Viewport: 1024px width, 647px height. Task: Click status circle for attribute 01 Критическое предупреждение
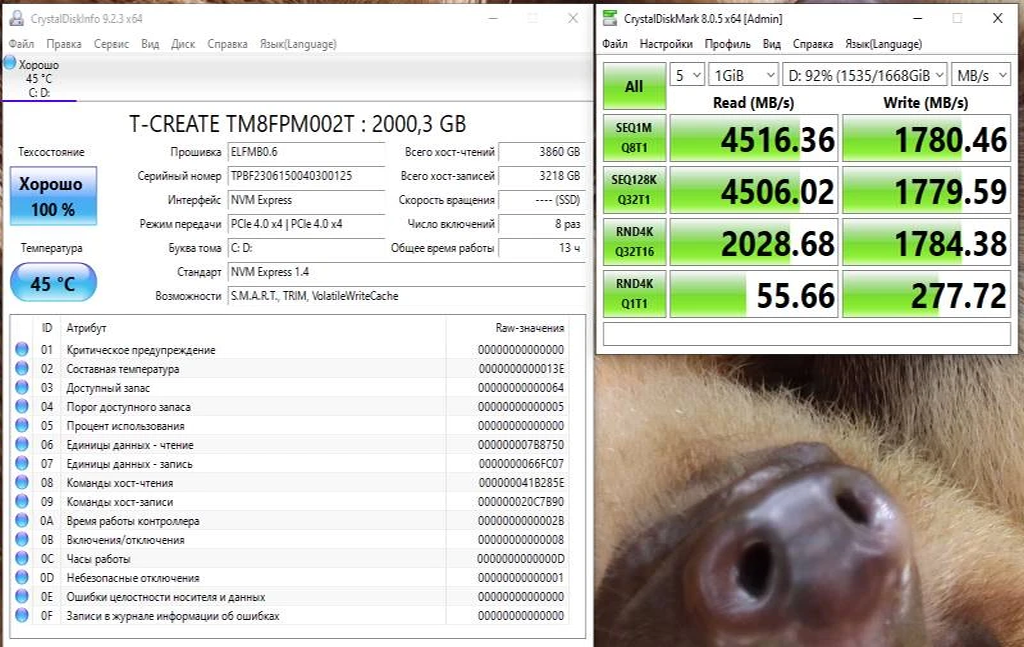click(x=22, y=349)
